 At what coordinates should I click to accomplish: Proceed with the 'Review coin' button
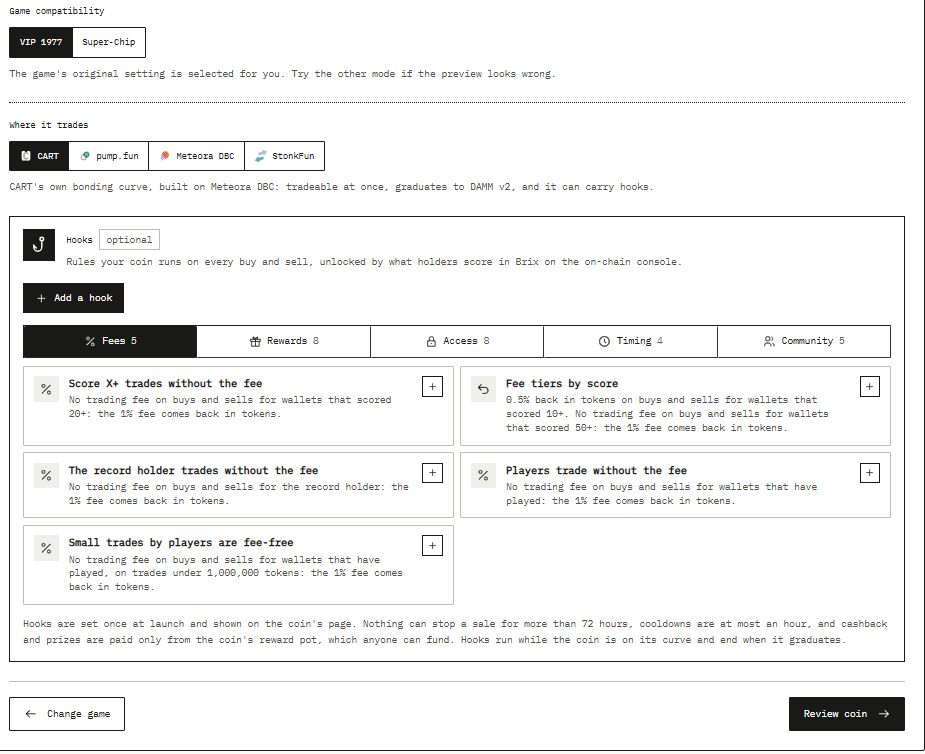(x=847, y=714)
